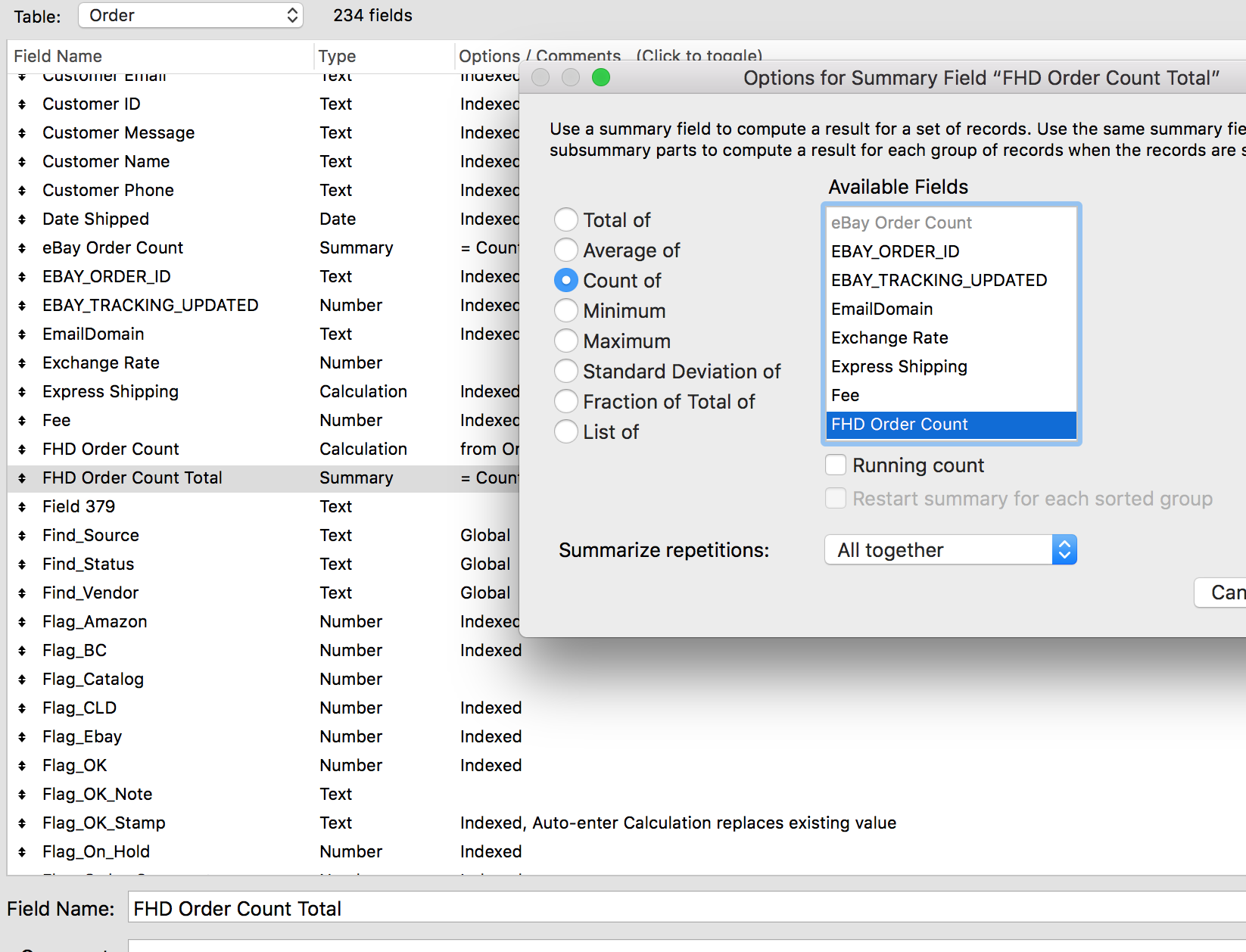The width and height of the screenshot is (1246, 952).
Task: Click reorder handle beside Date Shipped field
Action: pos(22,219)
